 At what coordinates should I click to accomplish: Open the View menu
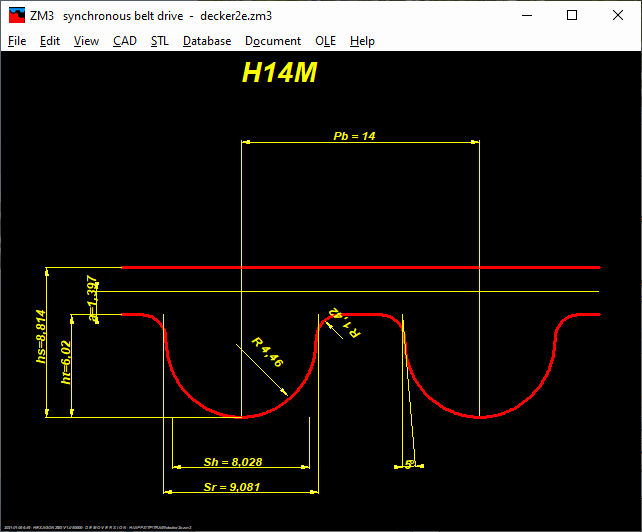(86, 41)
